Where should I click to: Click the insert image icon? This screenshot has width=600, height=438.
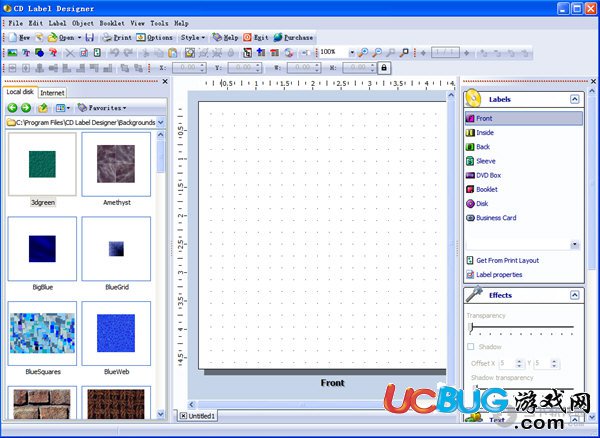click(12, 52)
